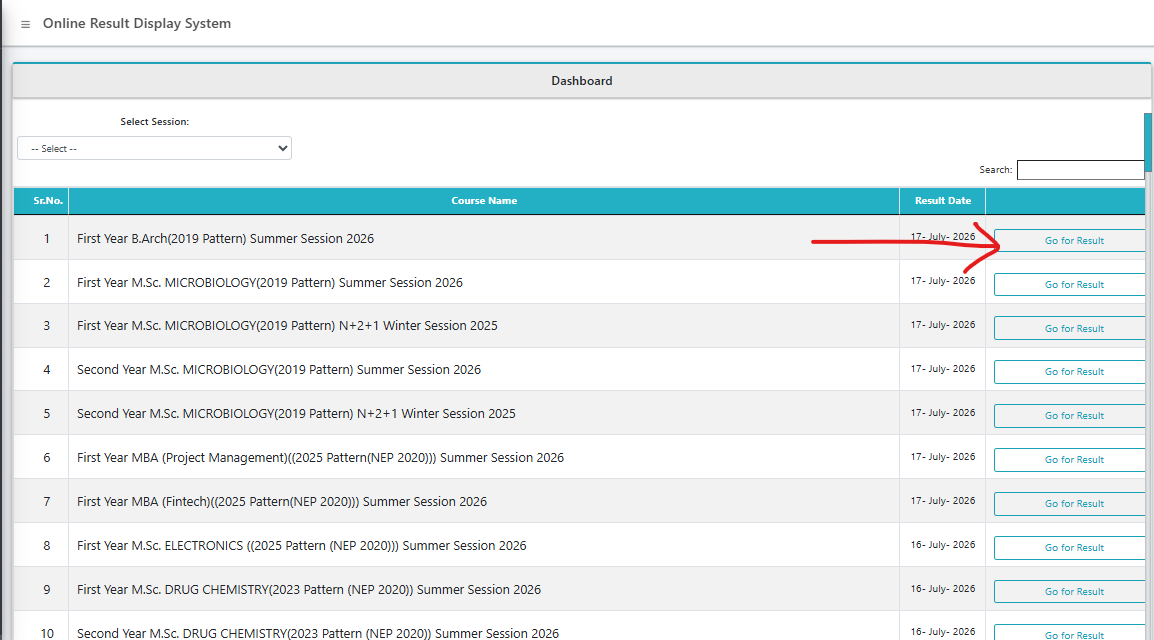Go for Result: Second Year Microbiology Winter 2025

click(1069, 416)
